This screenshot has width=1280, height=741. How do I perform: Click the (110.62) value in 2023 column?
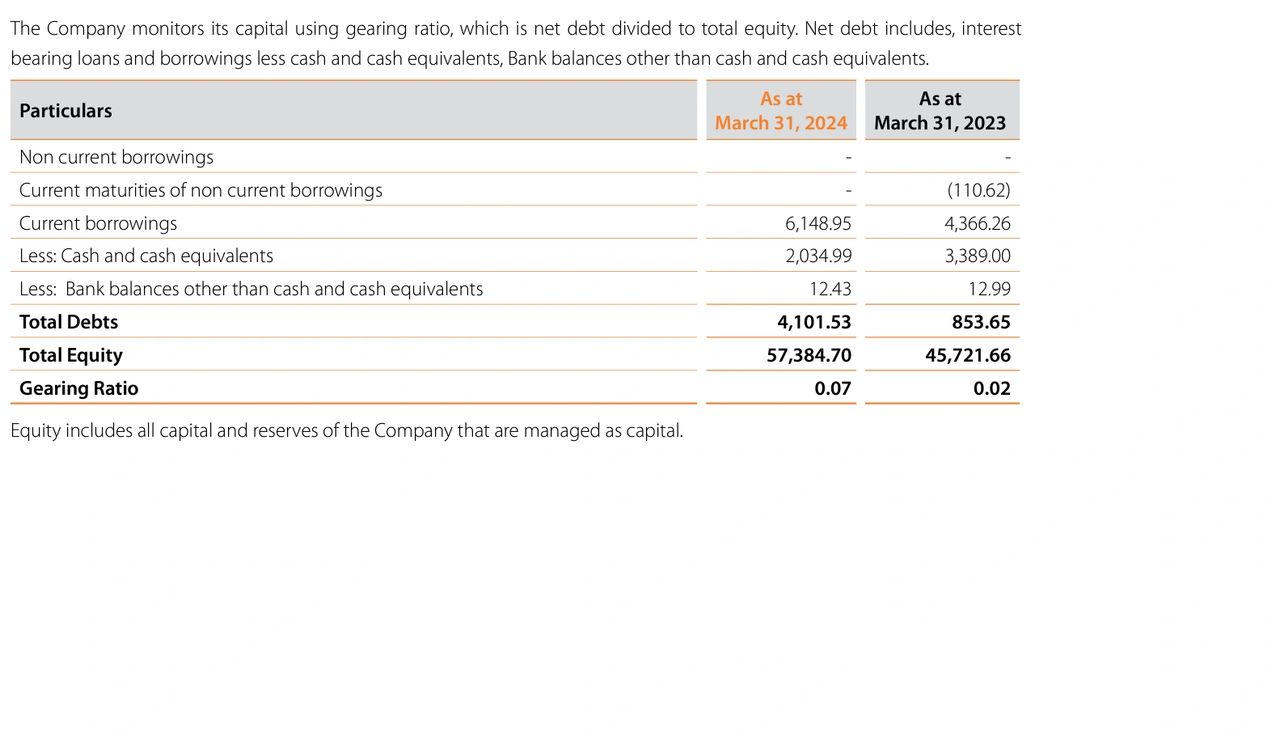(978, 190)
